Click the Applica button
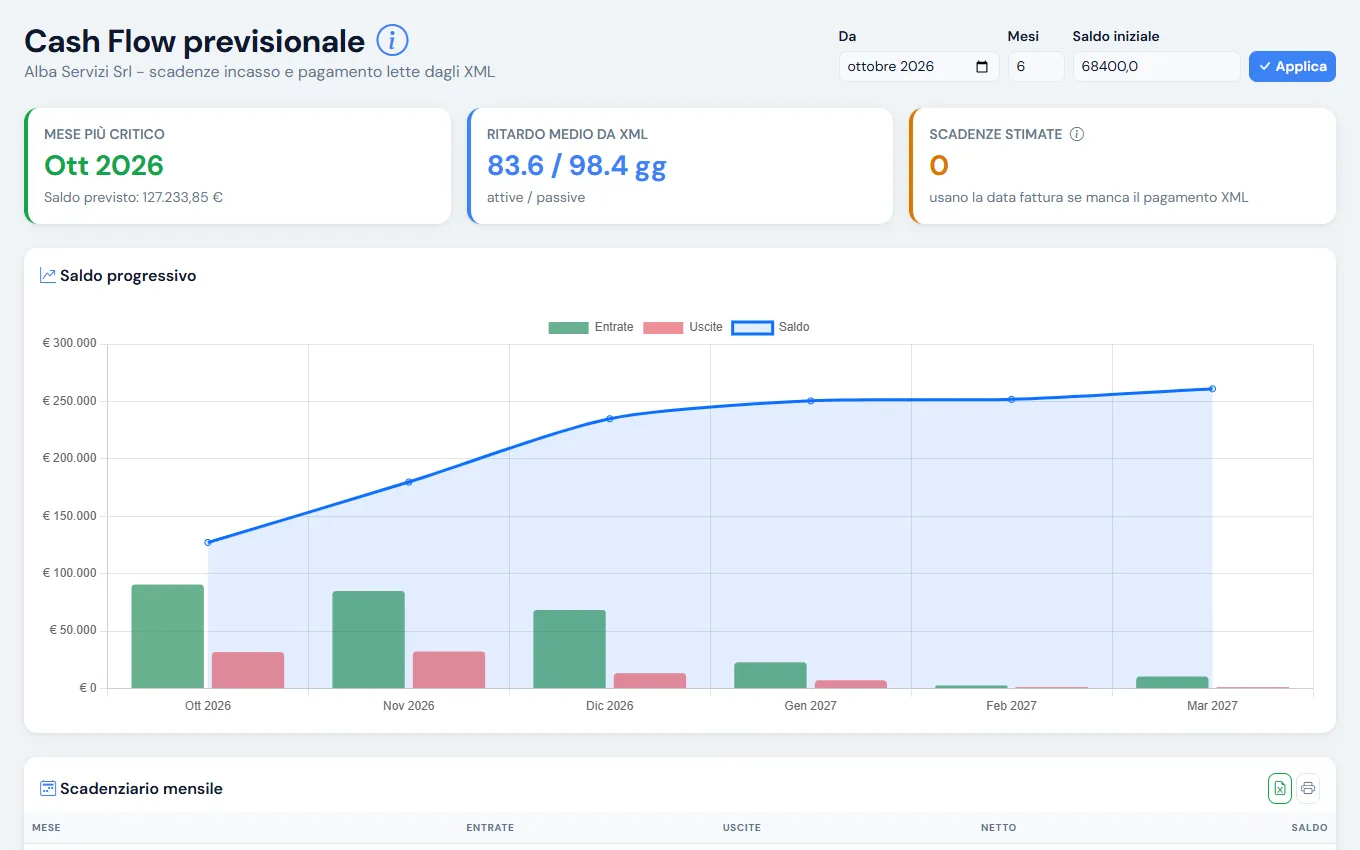Screen dimensions: 1360x850 [1292, 67]
